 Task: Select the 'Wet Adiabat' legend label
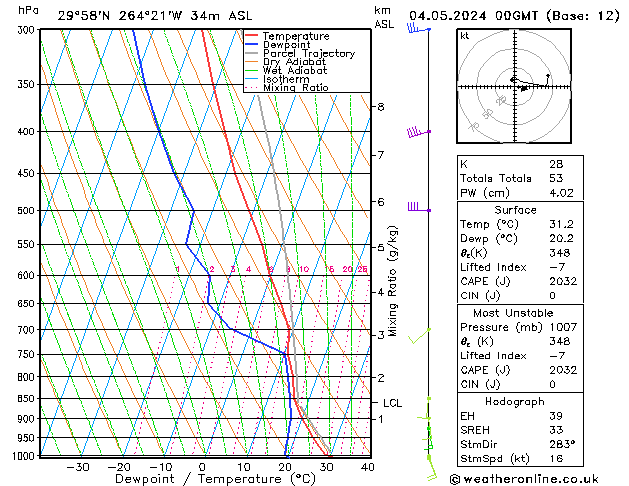click(295, 70)
